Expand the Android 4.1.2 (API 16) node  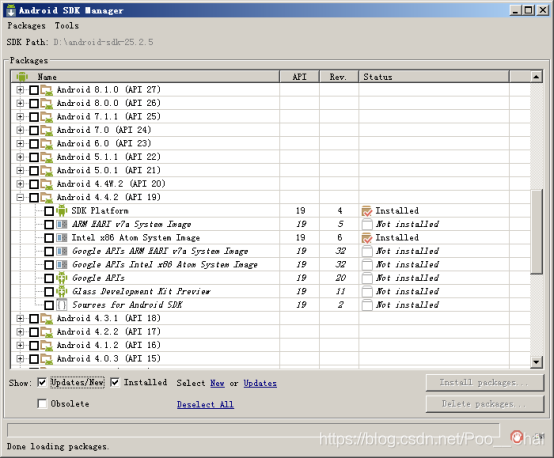(x=20, y=345)
